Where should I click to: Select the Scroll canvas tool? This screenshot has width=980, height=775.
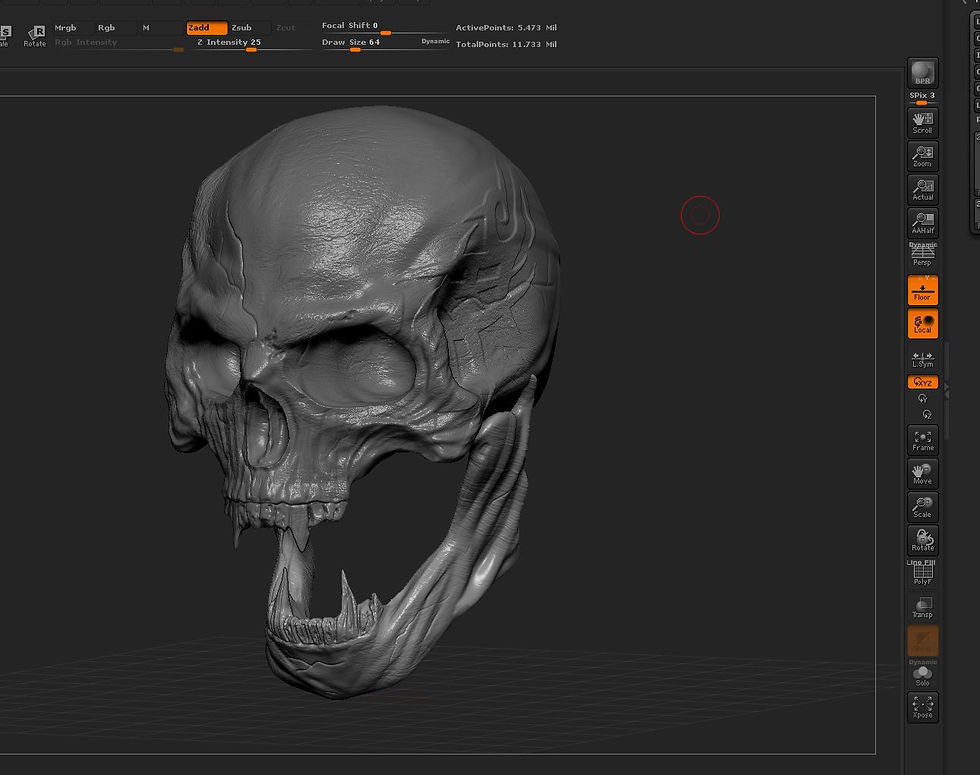tap(922, 122)
